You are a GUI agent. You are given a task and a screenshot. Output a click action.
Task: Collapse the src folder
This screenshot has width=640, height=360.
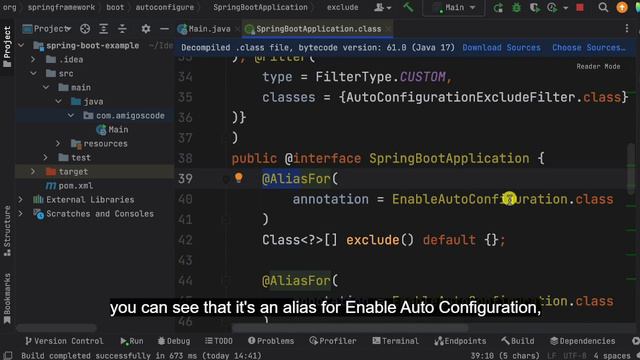(33, 73)
